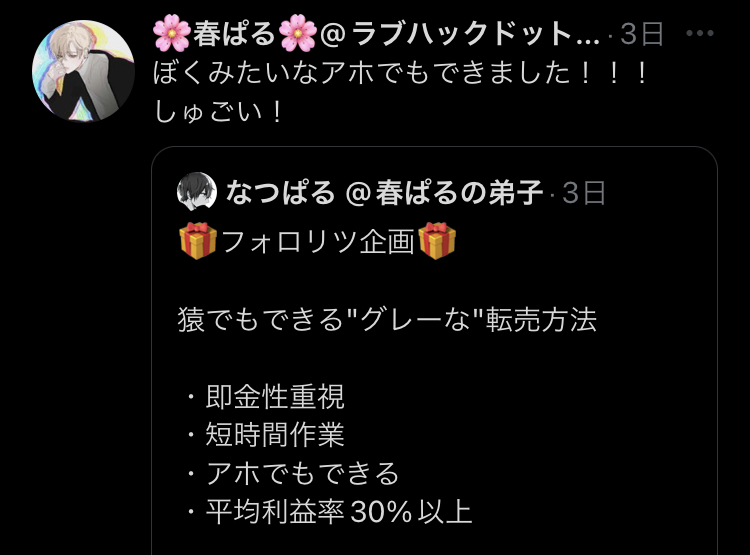This screenshot has height=555, width=750.
Task: Open なつぱる @春ぱるの弟子 author name
Action: (x=384, y=192)
